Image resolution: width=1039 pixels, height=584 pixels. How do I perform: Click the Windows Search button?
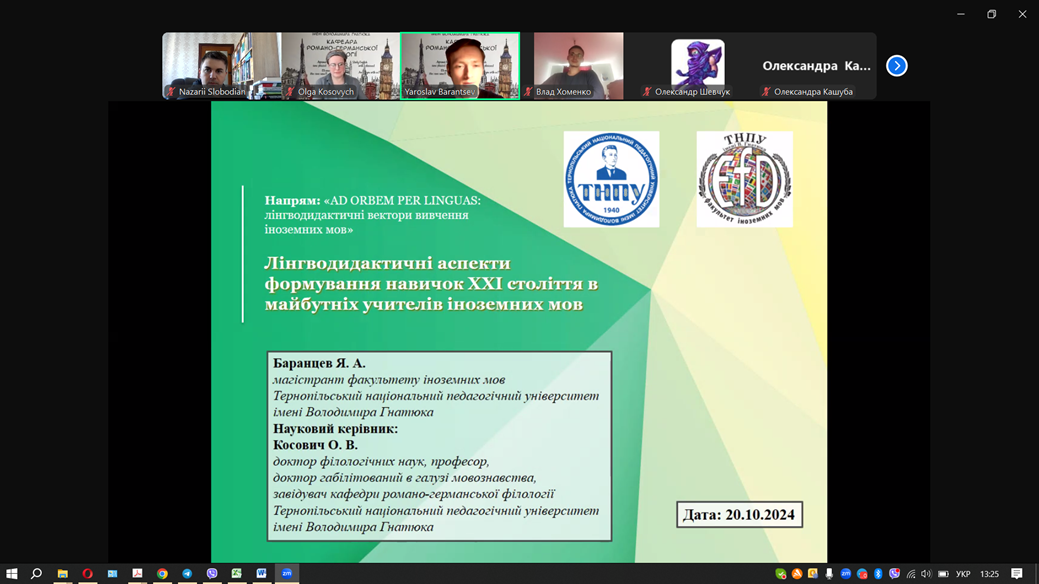pyautogui.click(x=35, y=573)
